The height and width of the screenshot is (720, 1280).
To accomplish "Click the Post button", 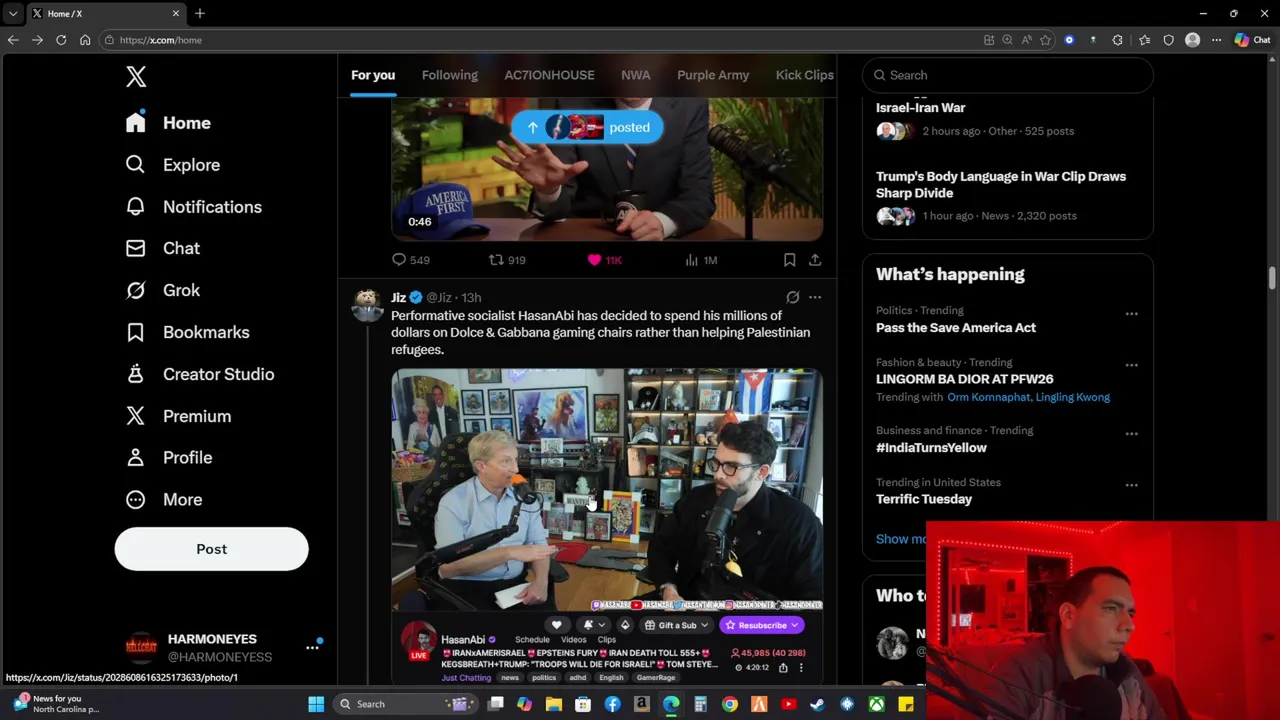I will (211, 549).
